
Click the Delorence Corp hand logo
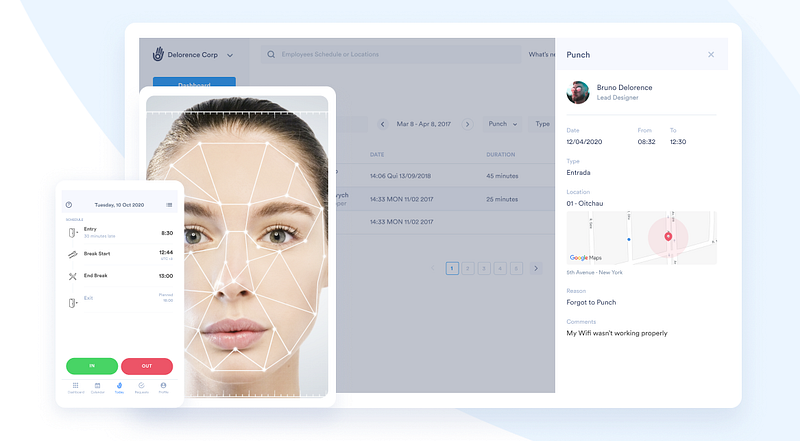(158, 54)
